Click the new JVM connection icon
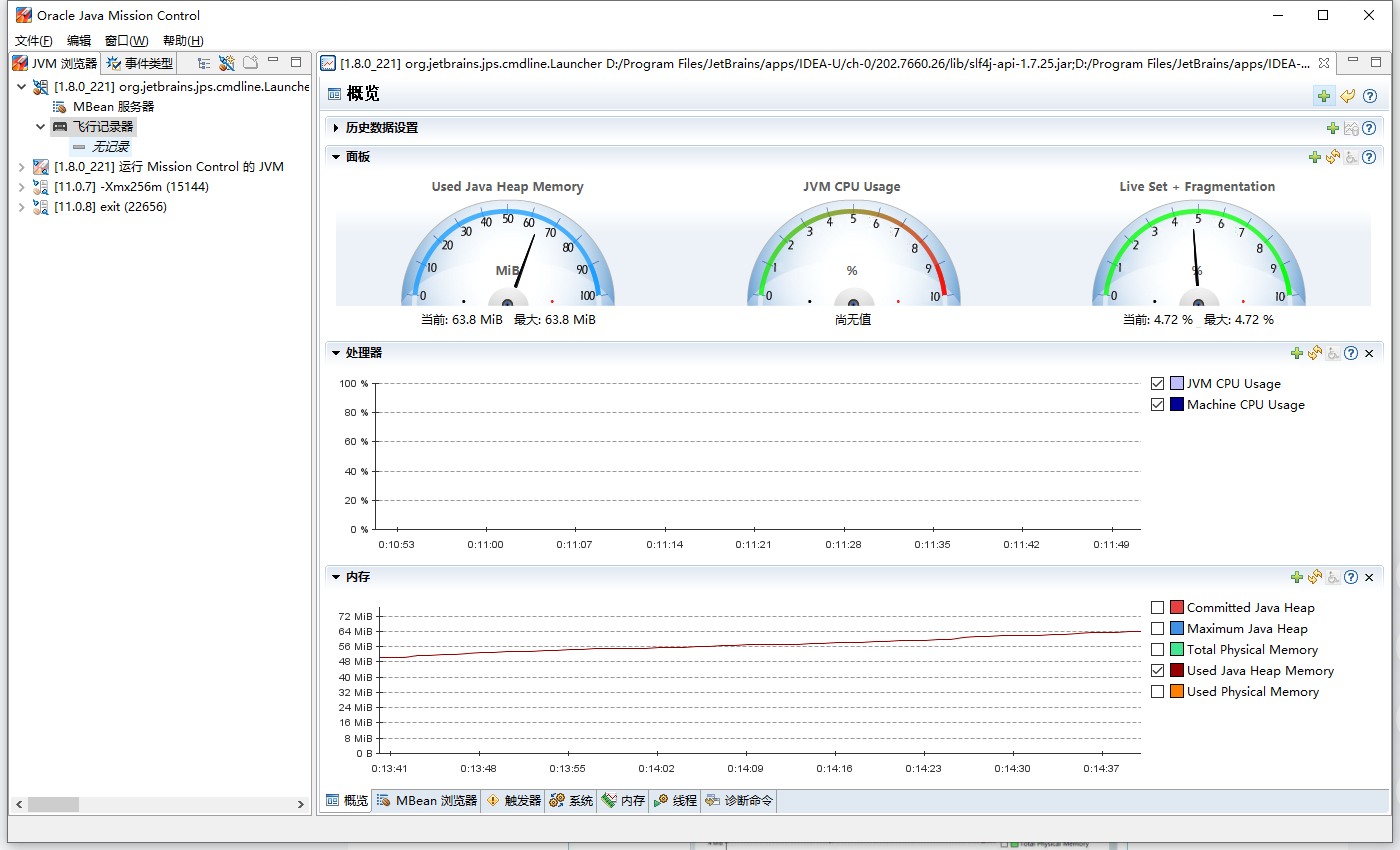This screenshot has width=1400, height=850. (x=227, y=63)
